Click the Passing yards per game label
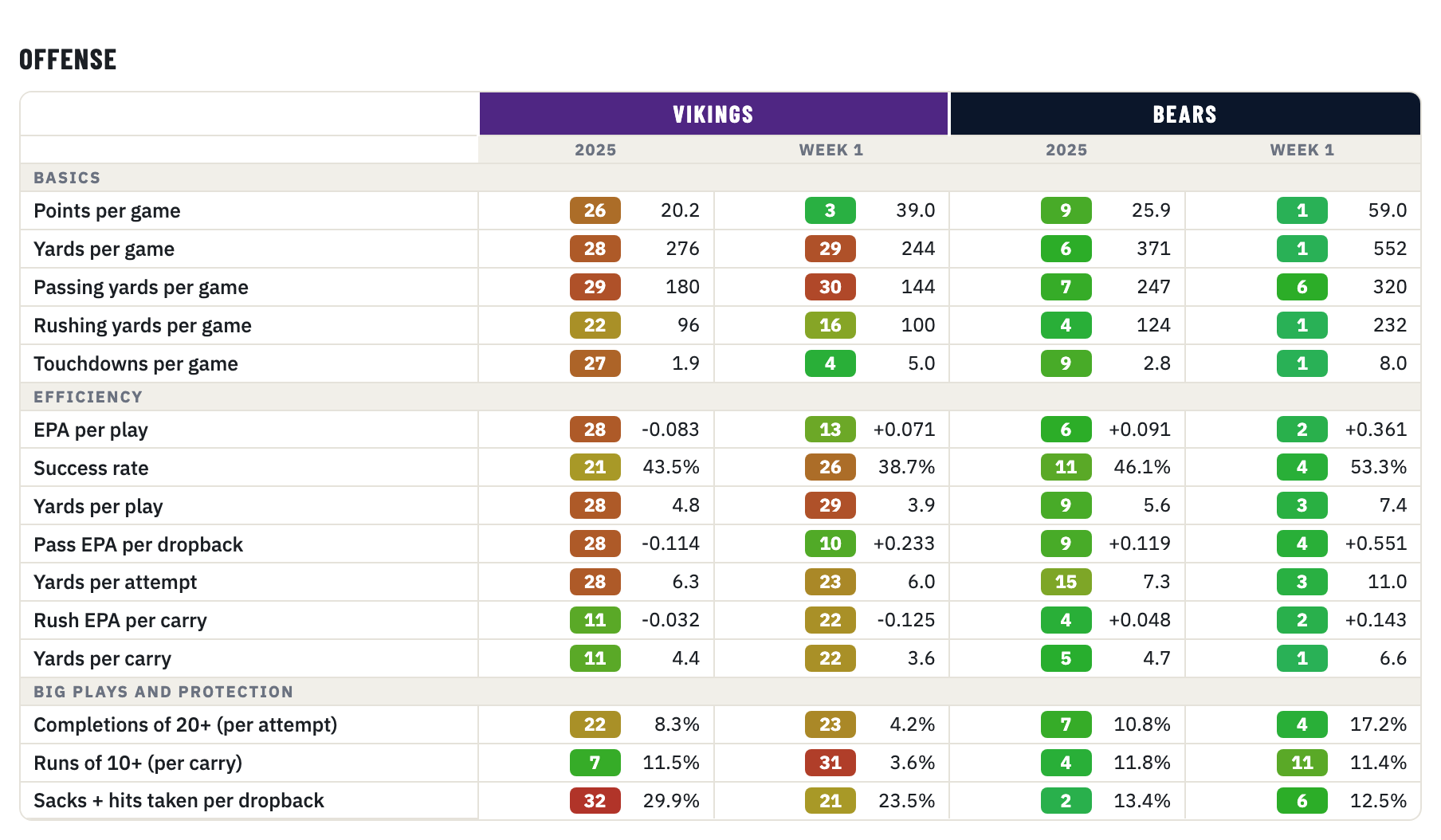The height and width of the screenshot is (840, 1441). coord(141,288)
